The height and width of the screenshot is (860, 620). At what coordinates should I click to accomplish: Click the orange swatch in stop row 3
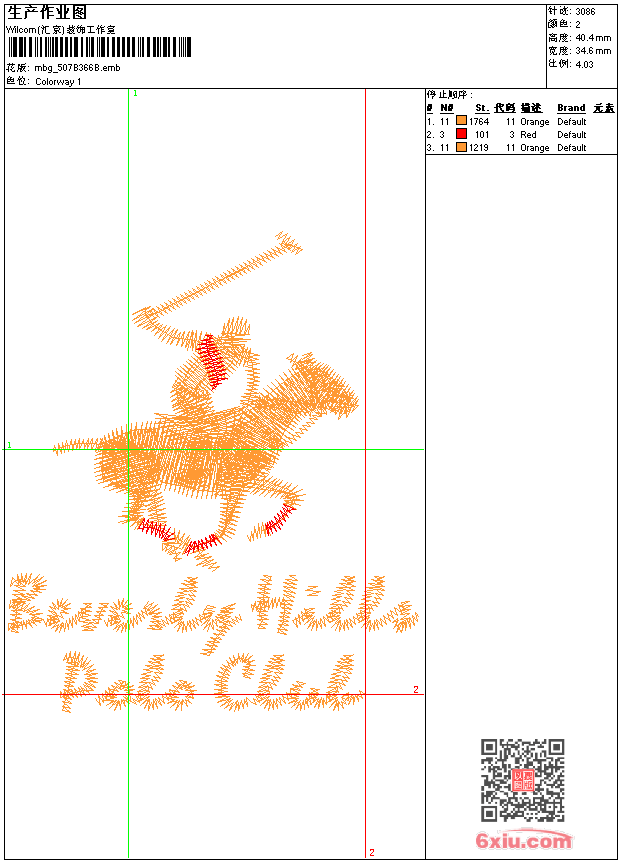pyautogui.click(x=461, y=147)
